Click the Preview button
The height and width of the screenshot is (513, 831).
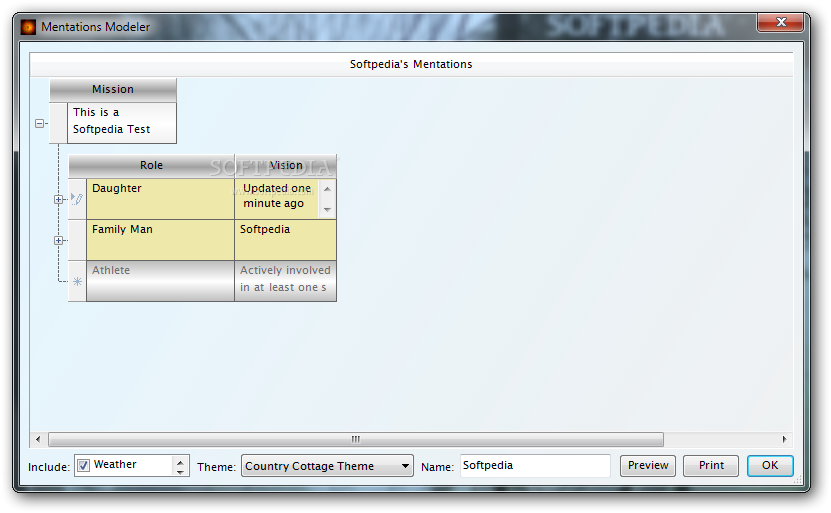click(x=648, y=466)
